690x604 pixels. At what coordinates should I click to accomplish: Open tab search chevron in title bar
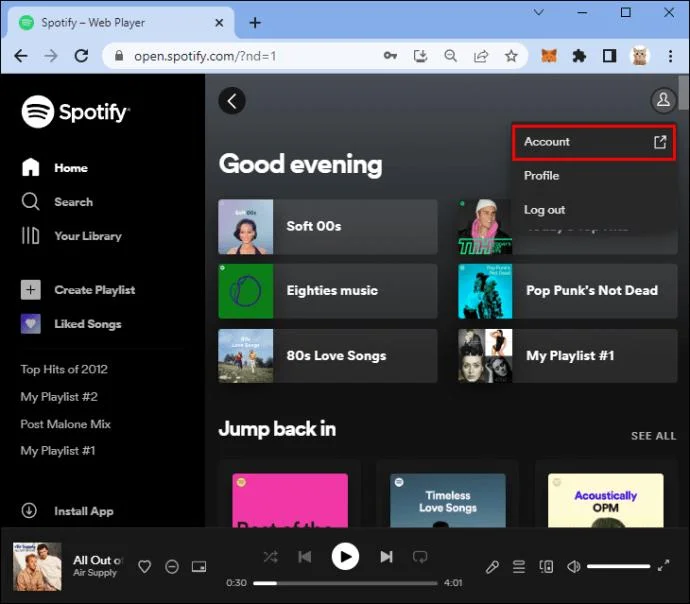click(x=539, y=12)
